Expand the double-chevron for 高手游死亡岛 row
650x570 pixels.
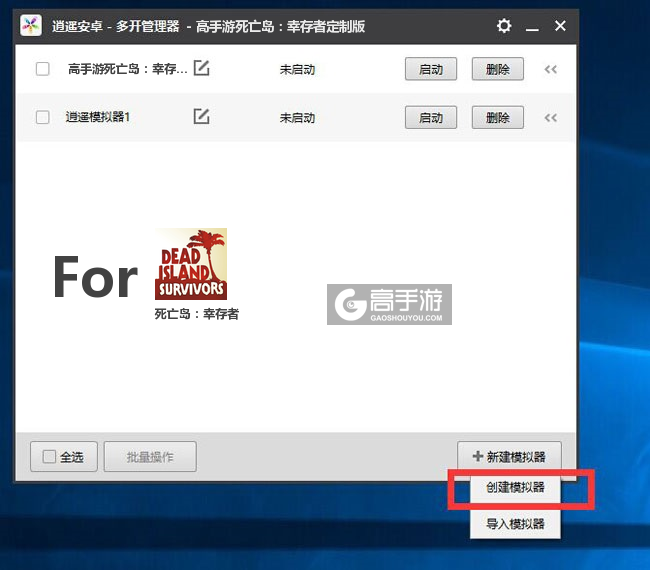(550, 69)
